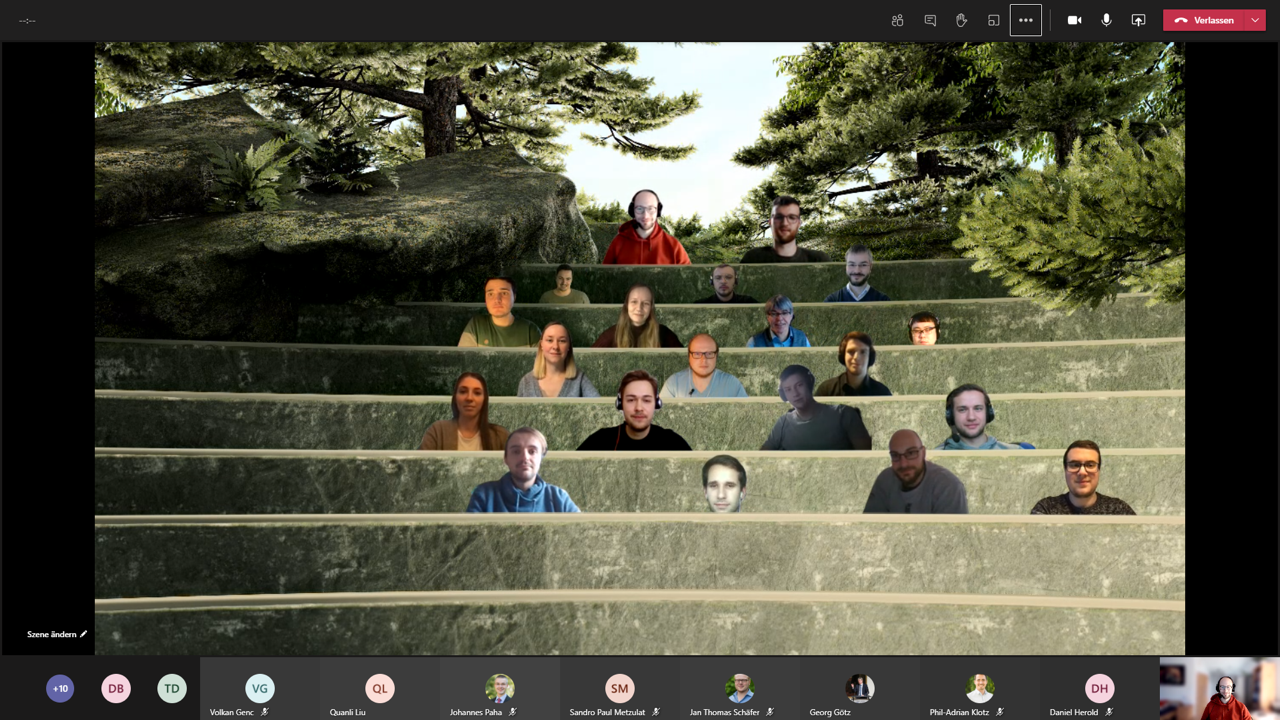Viewport: 1280px width, 720px height.
Task: Select Georg Götz's profile photo tile
Action: tap(860, 688)
